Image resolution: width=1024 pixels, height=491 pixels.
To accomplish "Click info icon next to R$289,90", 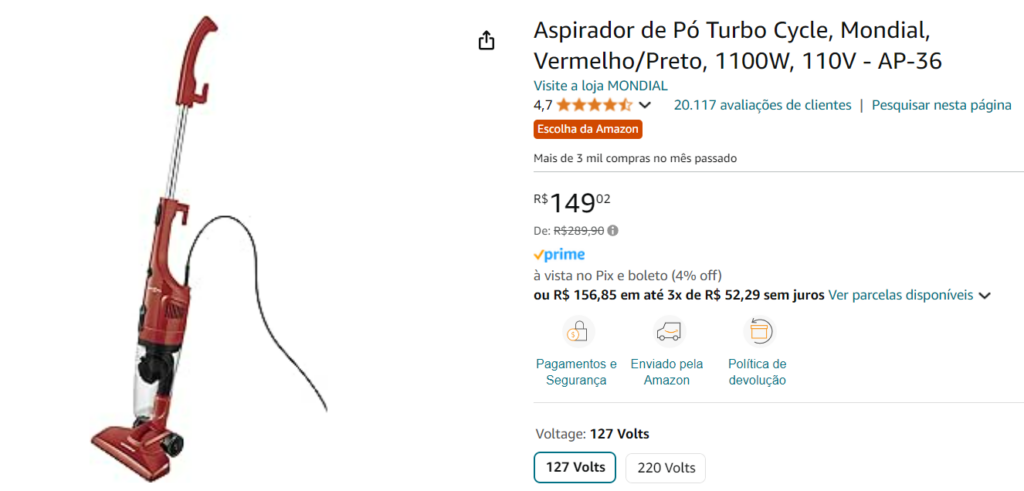I will [613, 230].
